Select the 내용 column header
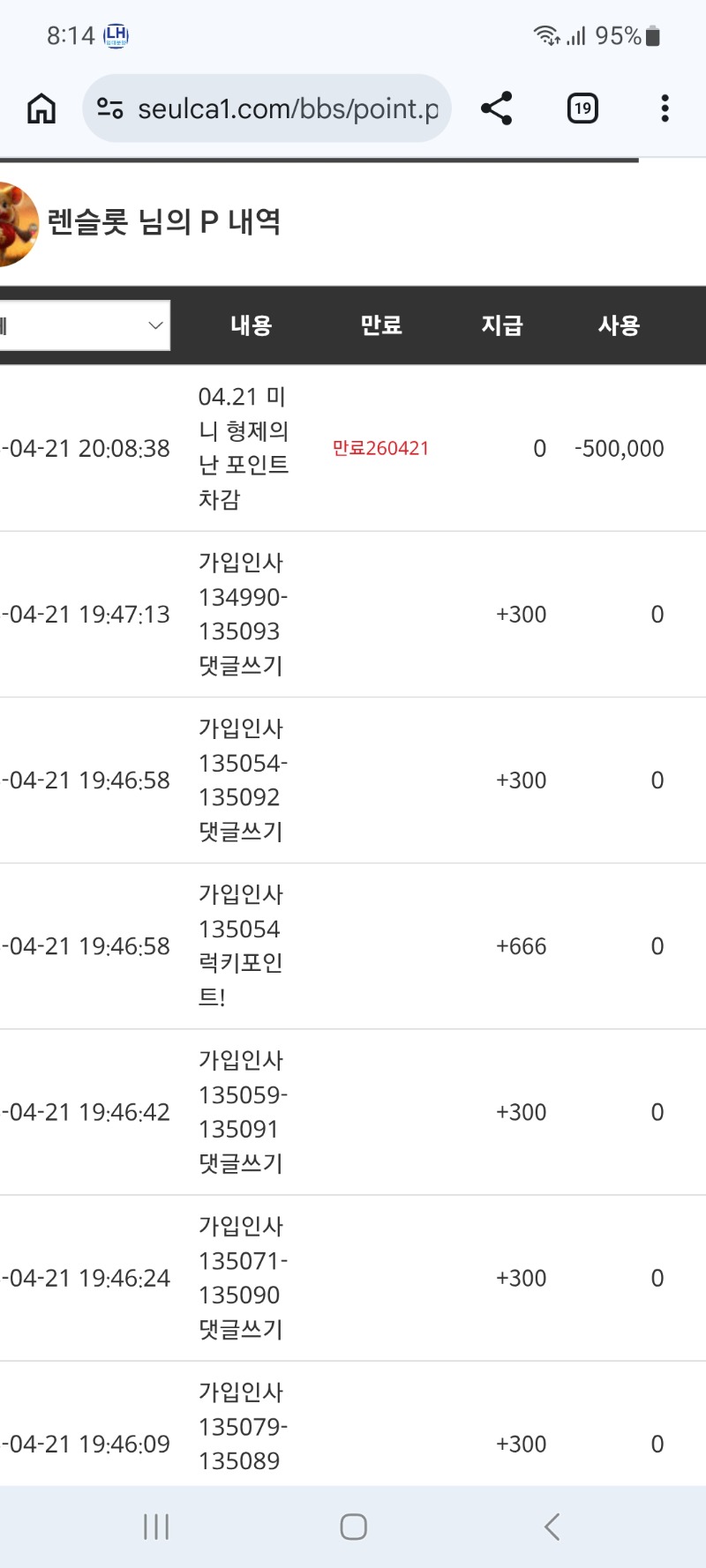This screenshot has height=1568, width=706. click(x=252, y=325)
